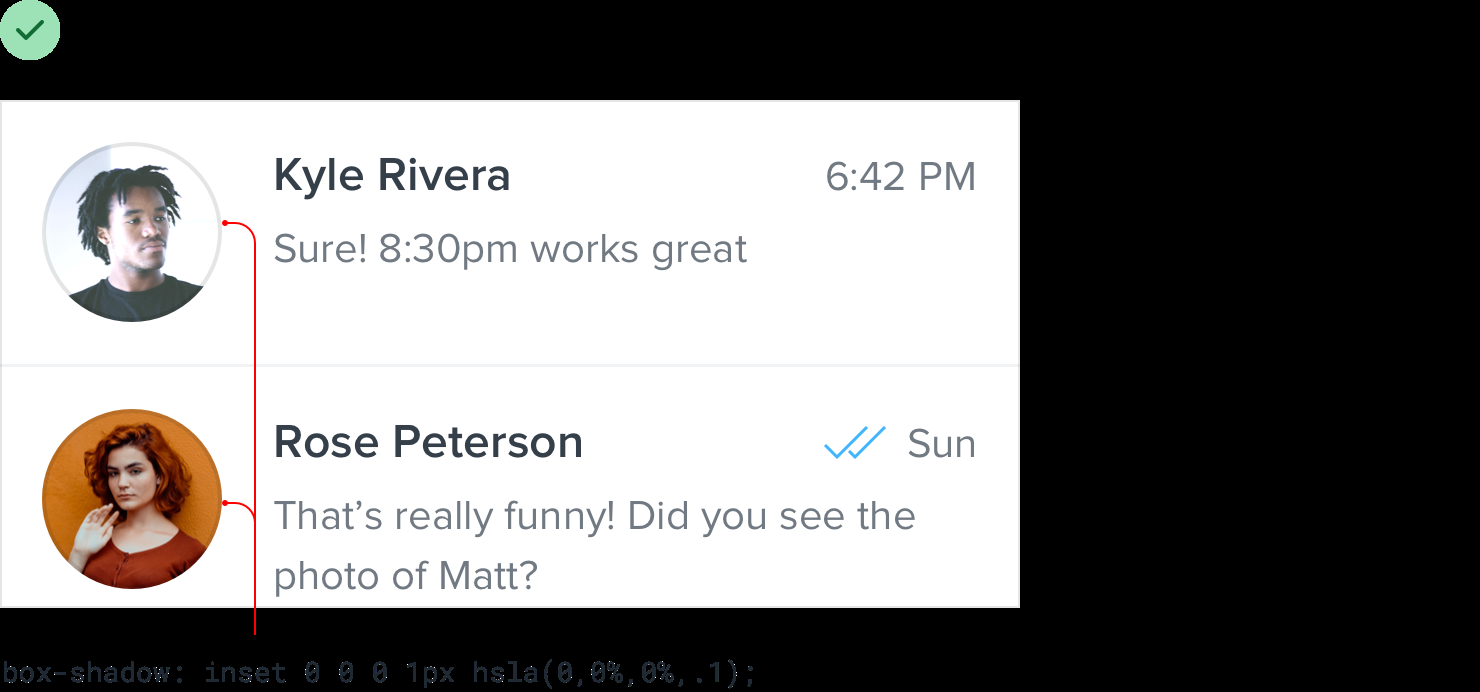
Task: Open Rose Peterson's profile photo
Action: point(131,498)
